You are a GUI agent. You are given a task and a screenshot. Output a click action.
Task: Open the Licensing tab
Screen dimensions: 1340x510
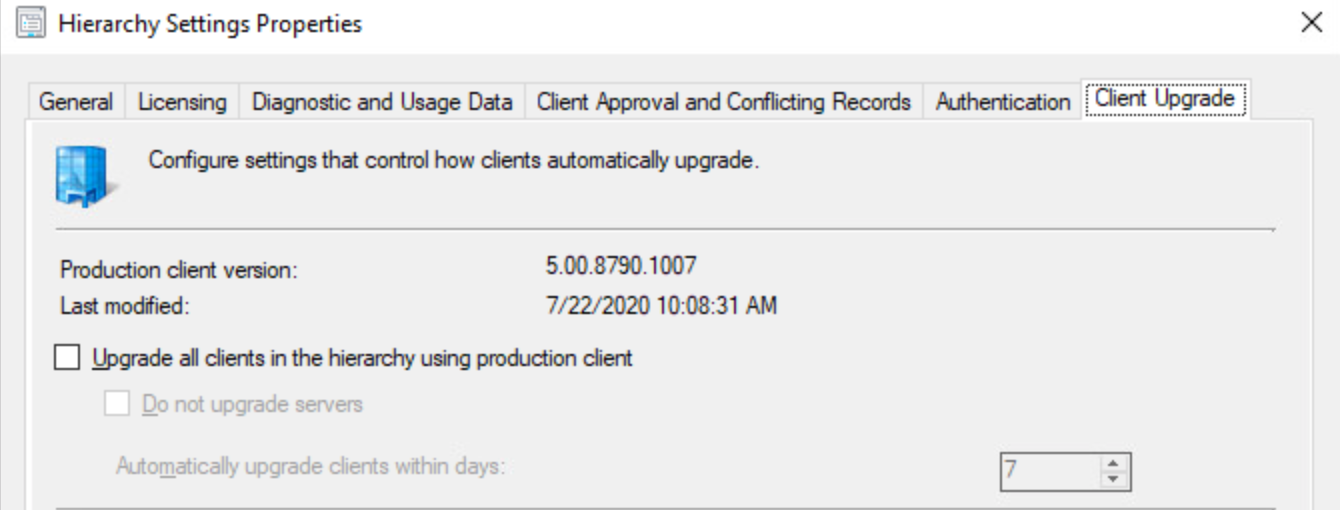point(182,102)
